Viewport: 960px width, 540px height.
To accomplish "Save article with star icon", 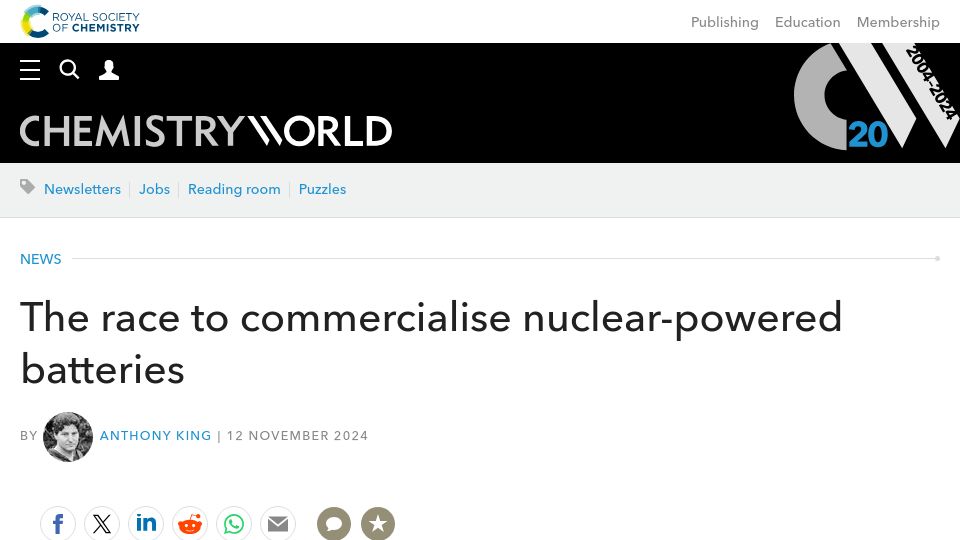I will [x=378, y=523].
